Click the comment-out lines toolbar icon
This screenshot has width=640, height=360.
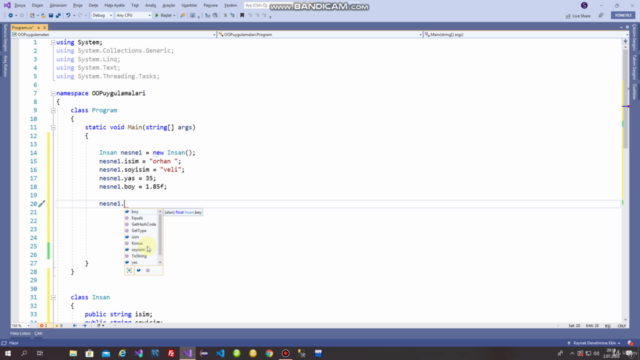point(225,16)
